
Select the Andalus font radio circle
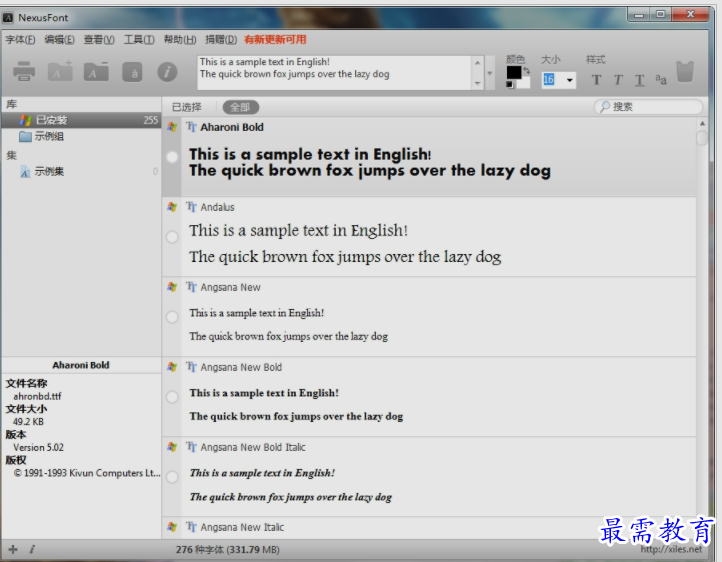coord(172,237)
